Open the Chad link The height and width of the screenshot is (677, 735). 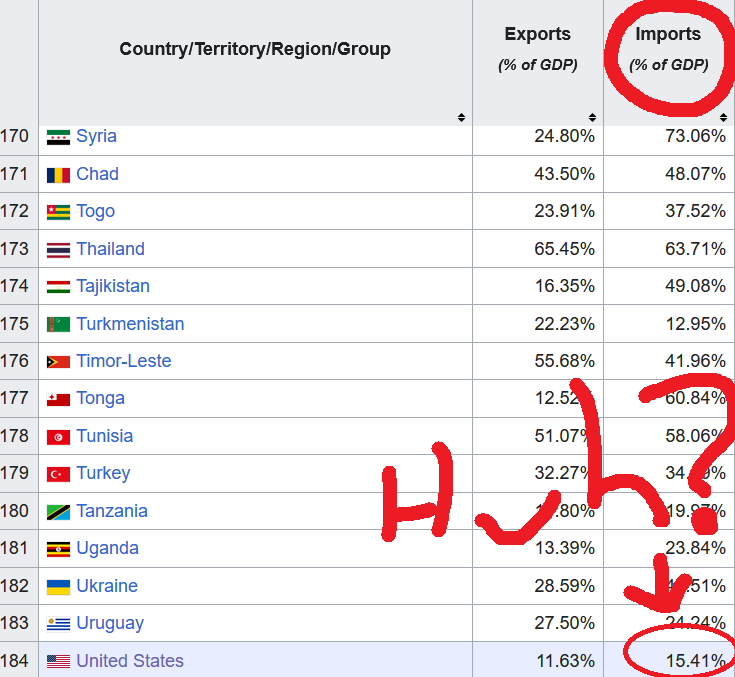pyautogui.click(x=98, y=174)
